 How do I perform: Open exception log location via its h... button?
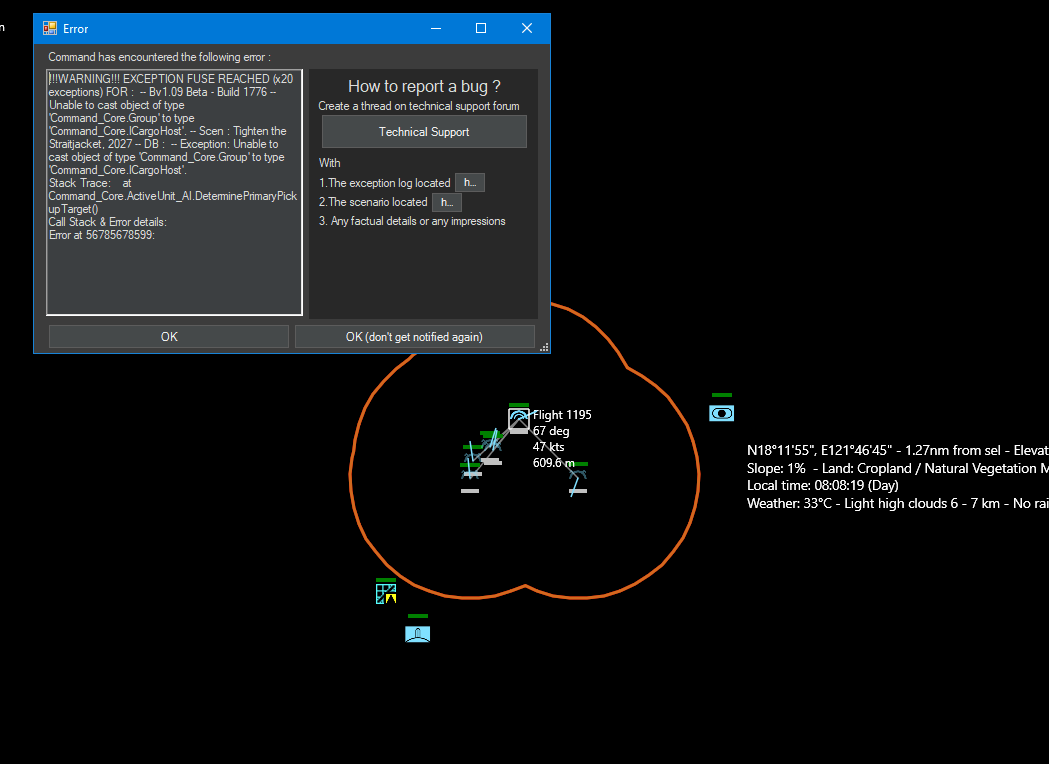470,183
